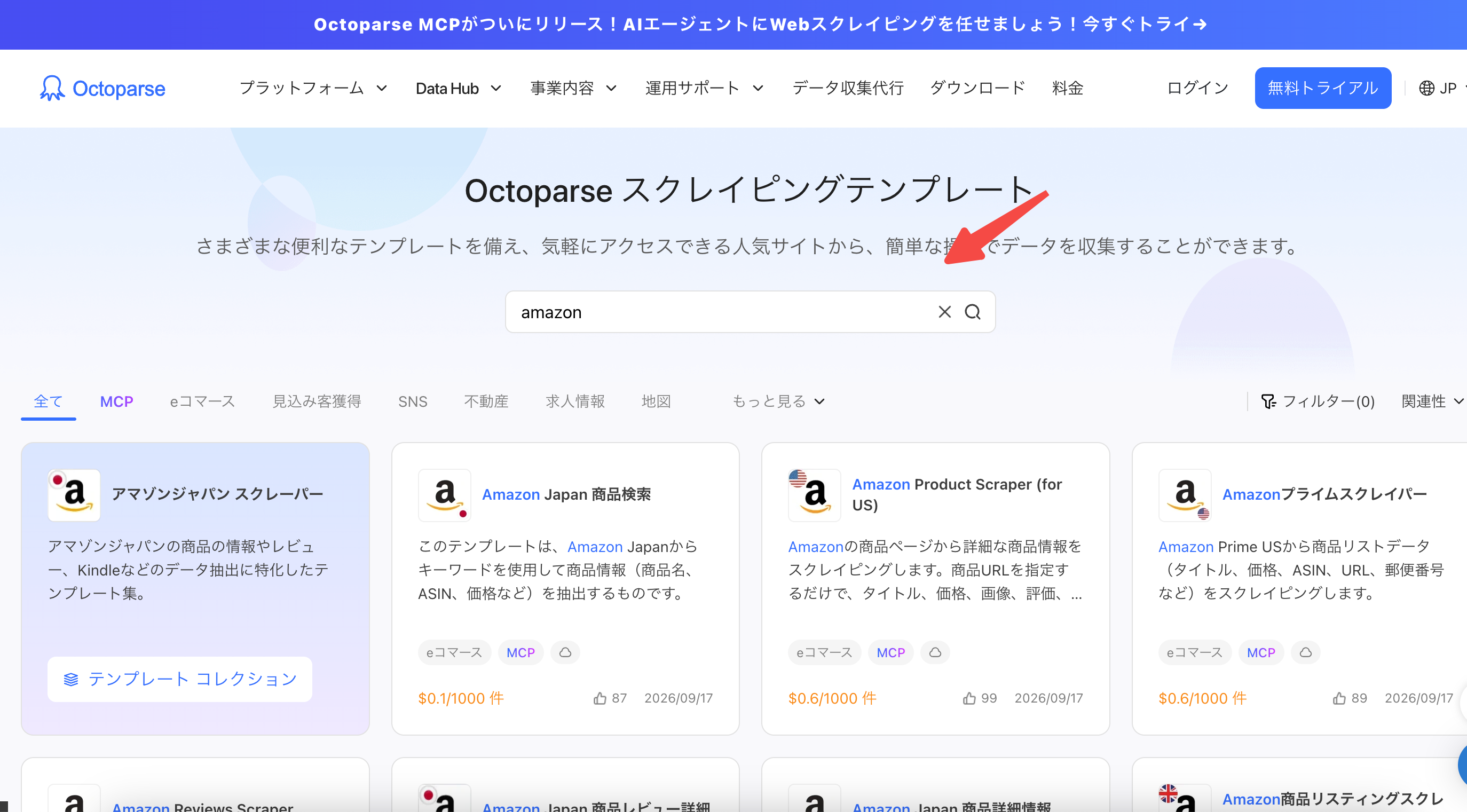Expand the もっと見る categories
1467x812 pixels.
pos(778,401)
